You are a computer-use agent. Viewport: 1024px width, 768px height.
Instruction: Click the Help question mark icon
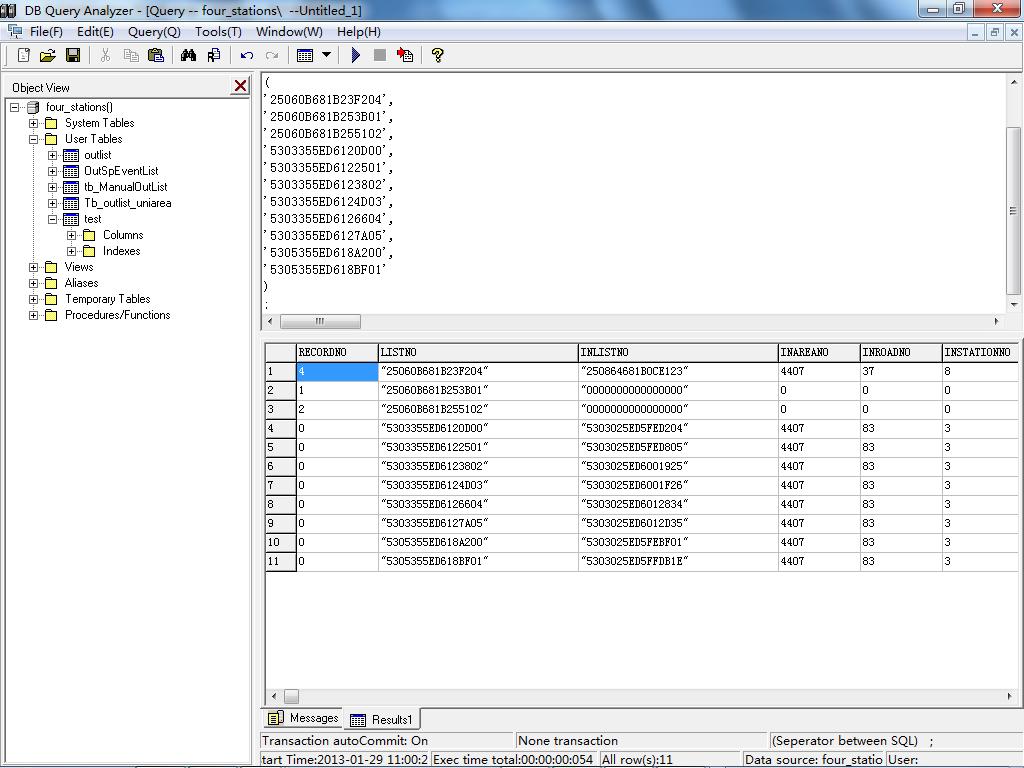[x=437, y=56]
